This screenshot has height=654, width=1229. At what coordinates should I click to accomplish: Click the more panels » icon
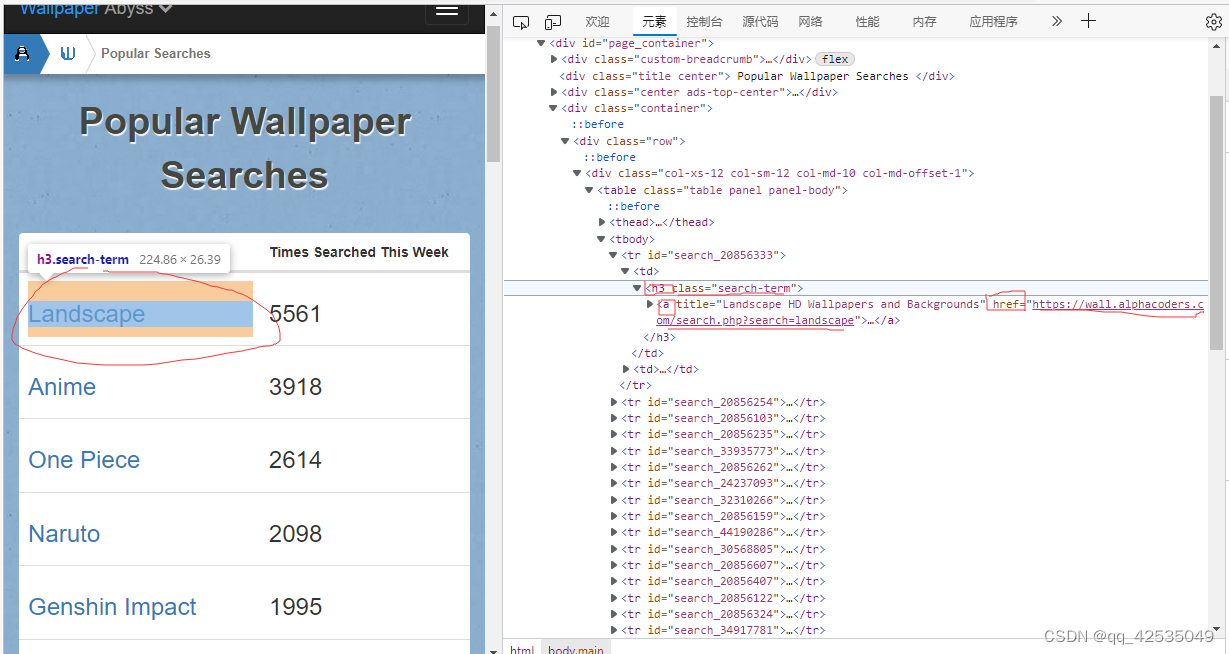1056,21
